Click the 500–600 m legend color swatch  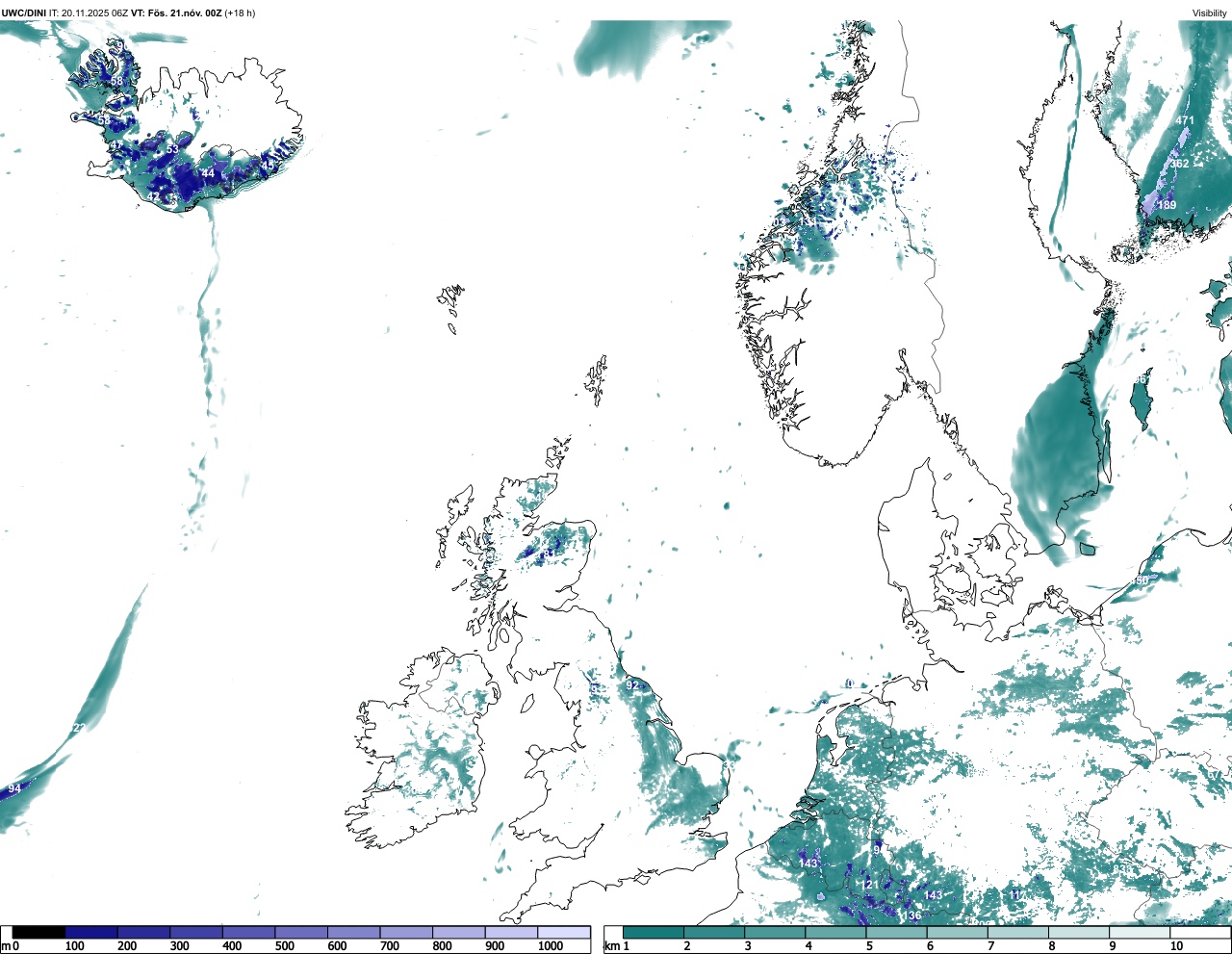click(301, 932)
